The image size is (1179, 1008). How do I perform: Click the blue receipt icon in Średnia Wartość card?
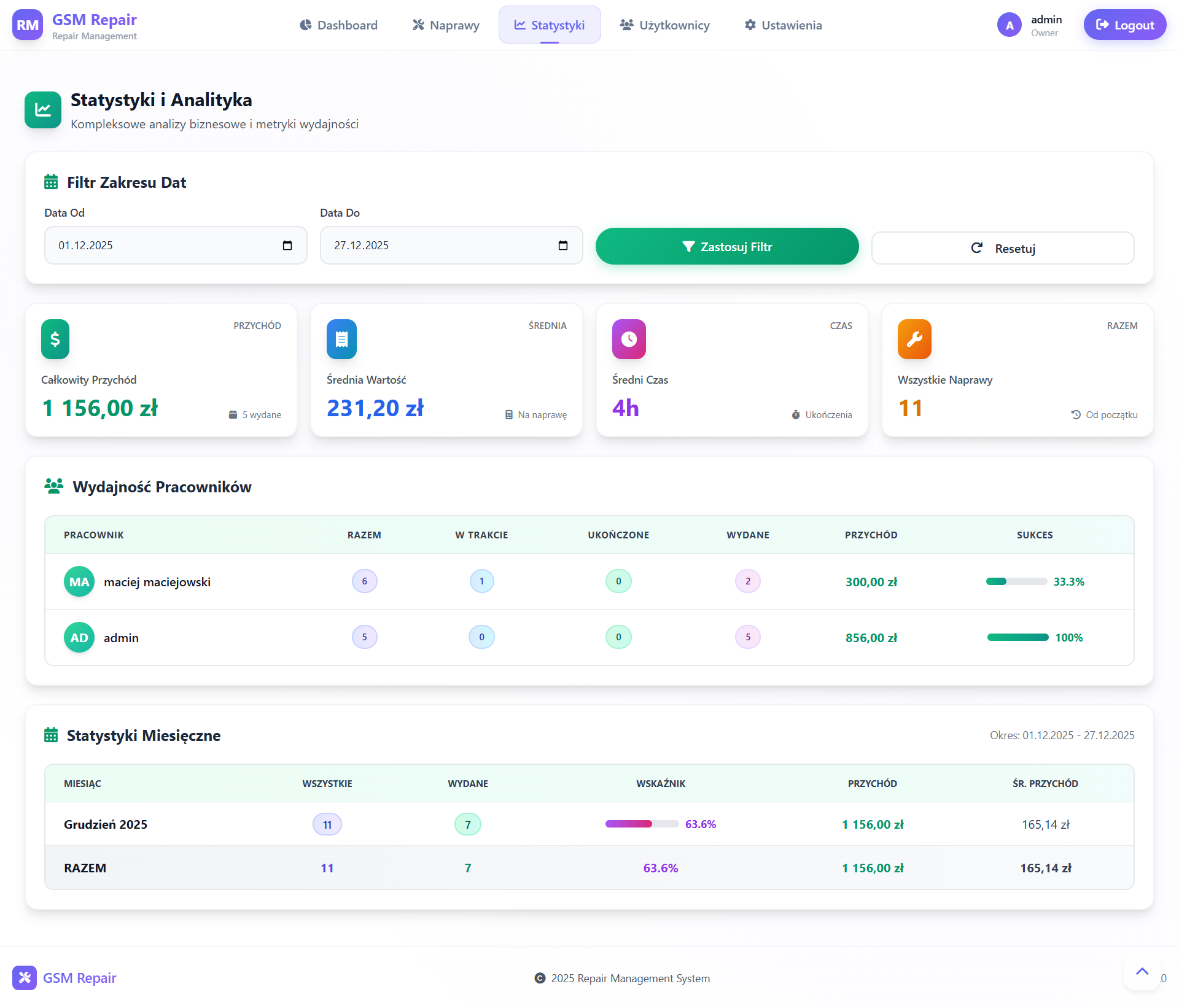(x=341, y=339)
